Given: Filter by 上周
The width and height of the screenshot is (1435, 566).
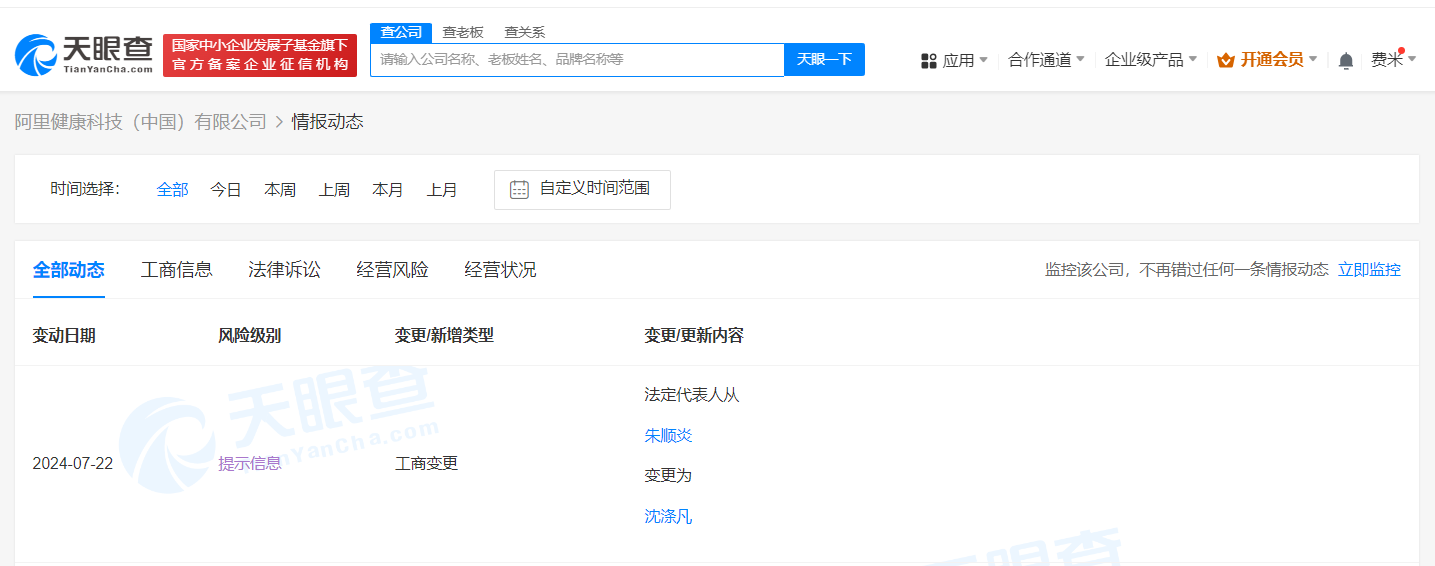Looking at the screenshot, I should coord(334,189).
